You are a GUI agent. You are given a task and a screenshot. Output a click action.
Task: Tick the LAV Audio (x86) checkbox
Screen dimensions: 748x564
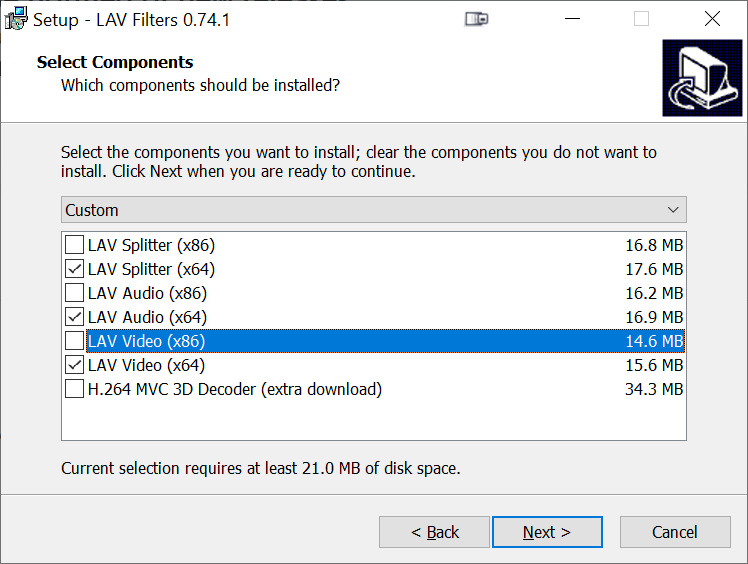[x=74, y=292]
